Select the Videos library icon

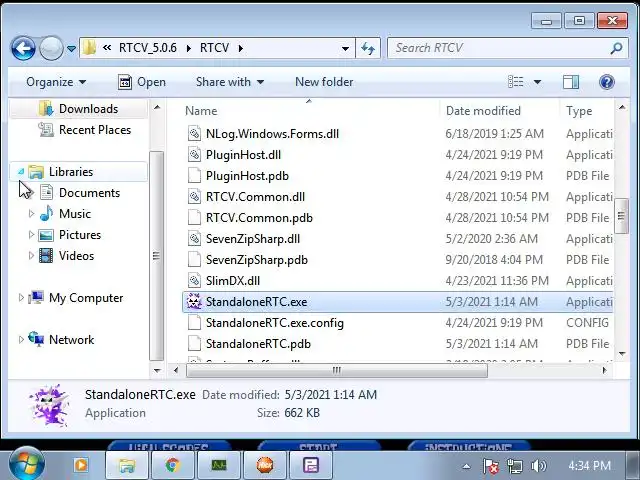coord(46,256)
